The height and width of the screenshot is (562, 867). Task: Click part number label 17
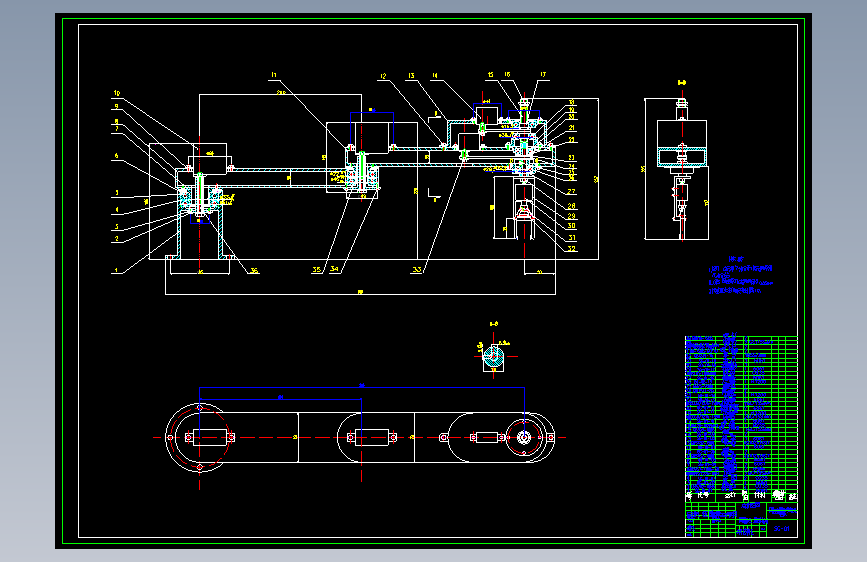point(543,75)
